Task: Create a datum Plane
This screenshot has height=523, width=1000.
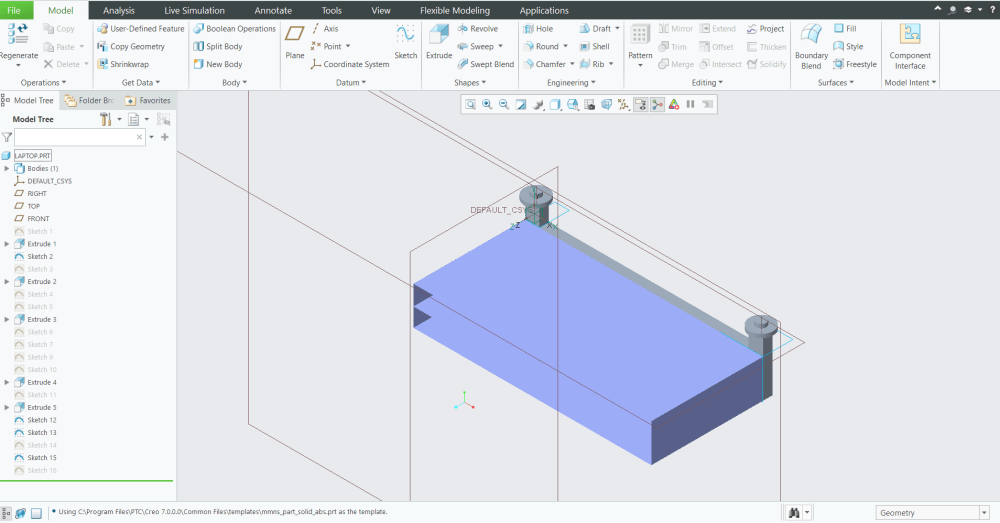Action: [x=295, y=43]
